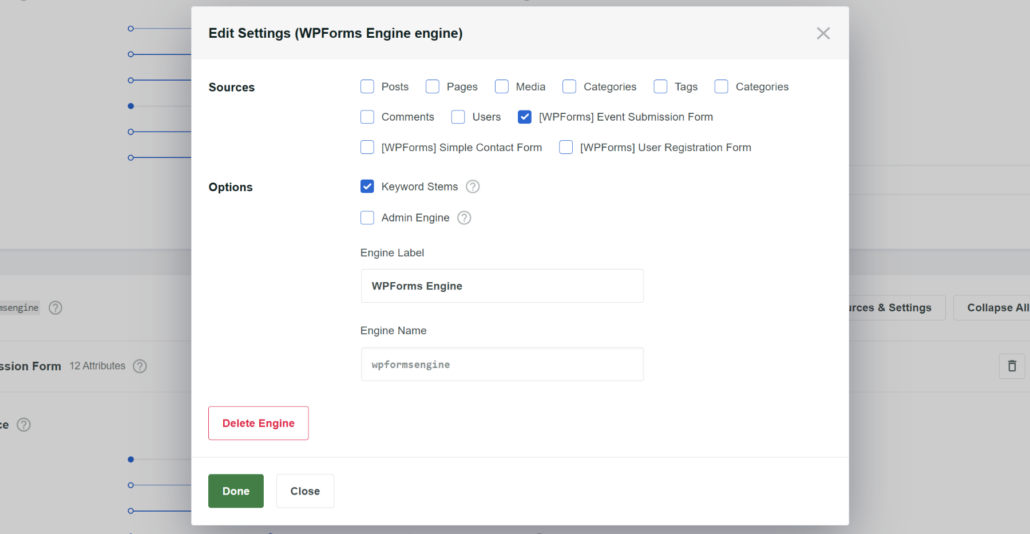1030x534 pixels.
Task: Disable the Keyword Stems option
Action: pyautogui.click(x=367, y=187)
